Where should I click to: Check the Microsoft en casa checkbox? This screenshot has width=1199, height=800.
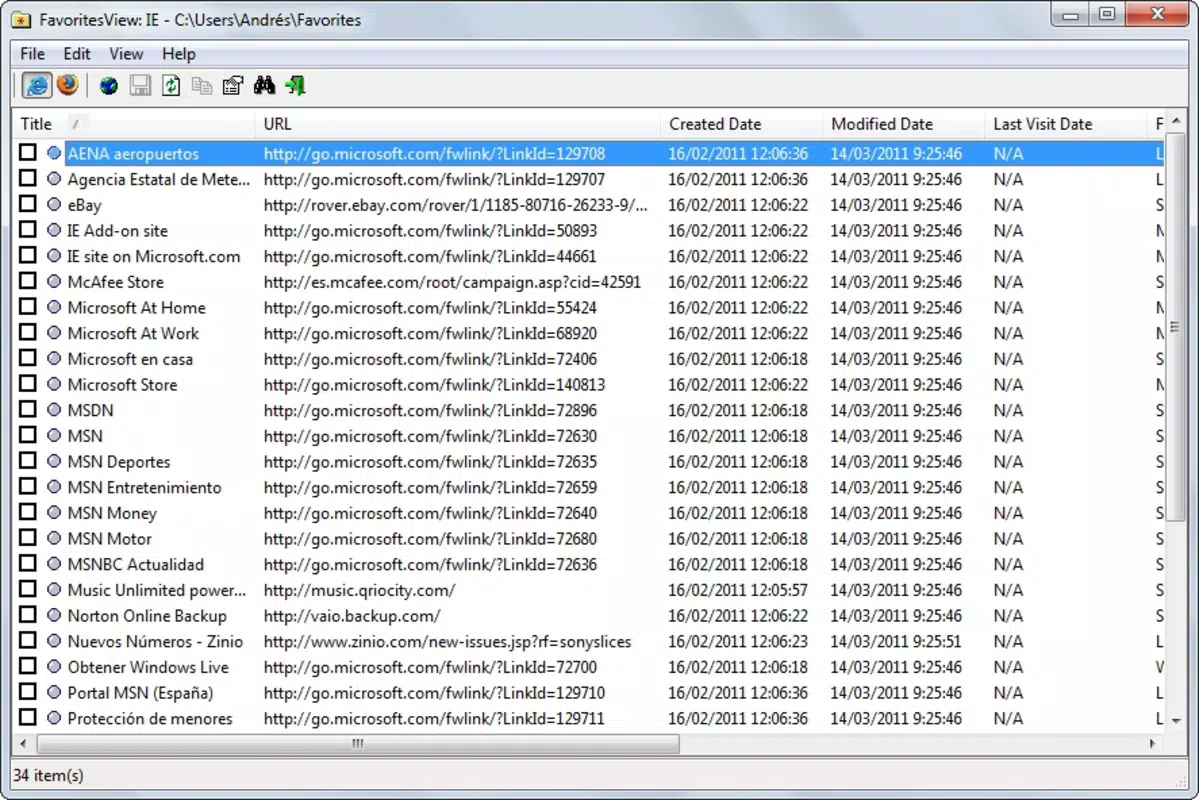(x=28, y=358)
